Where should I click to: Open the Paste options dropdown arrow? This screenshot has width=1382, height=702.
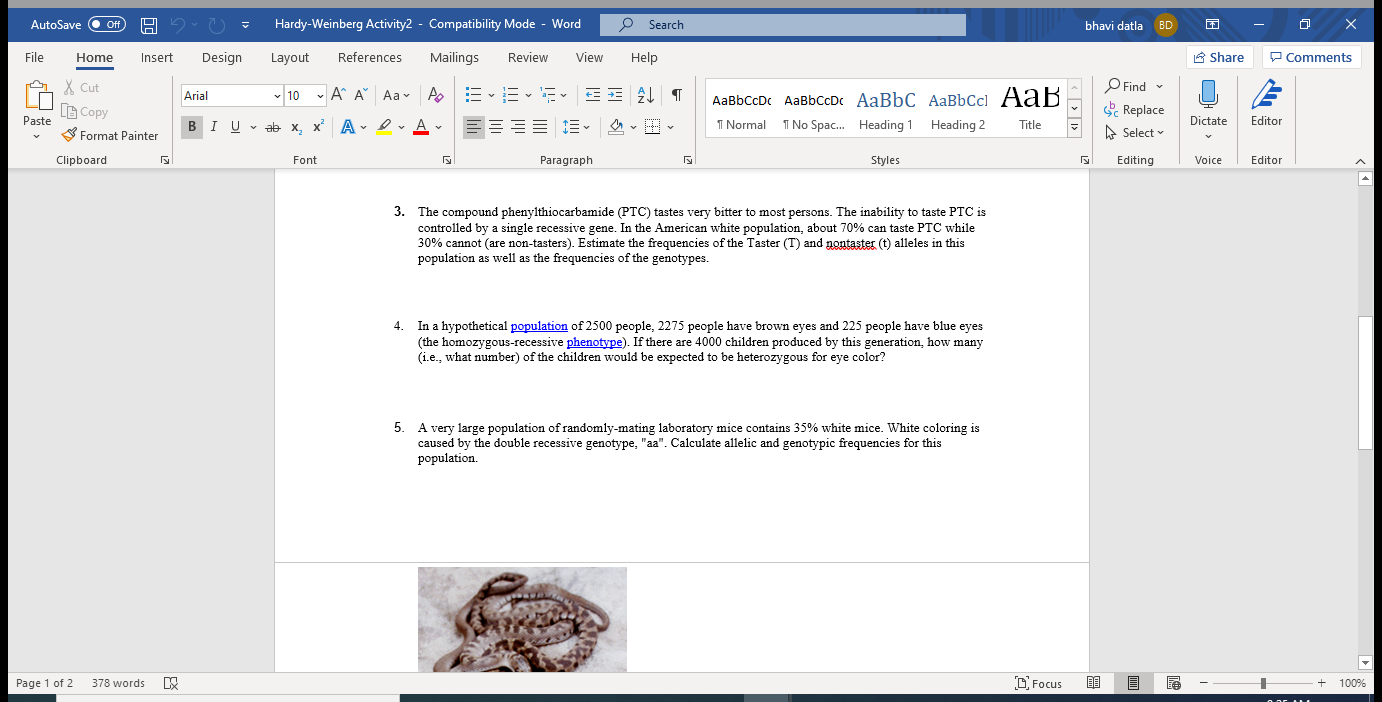37,136
